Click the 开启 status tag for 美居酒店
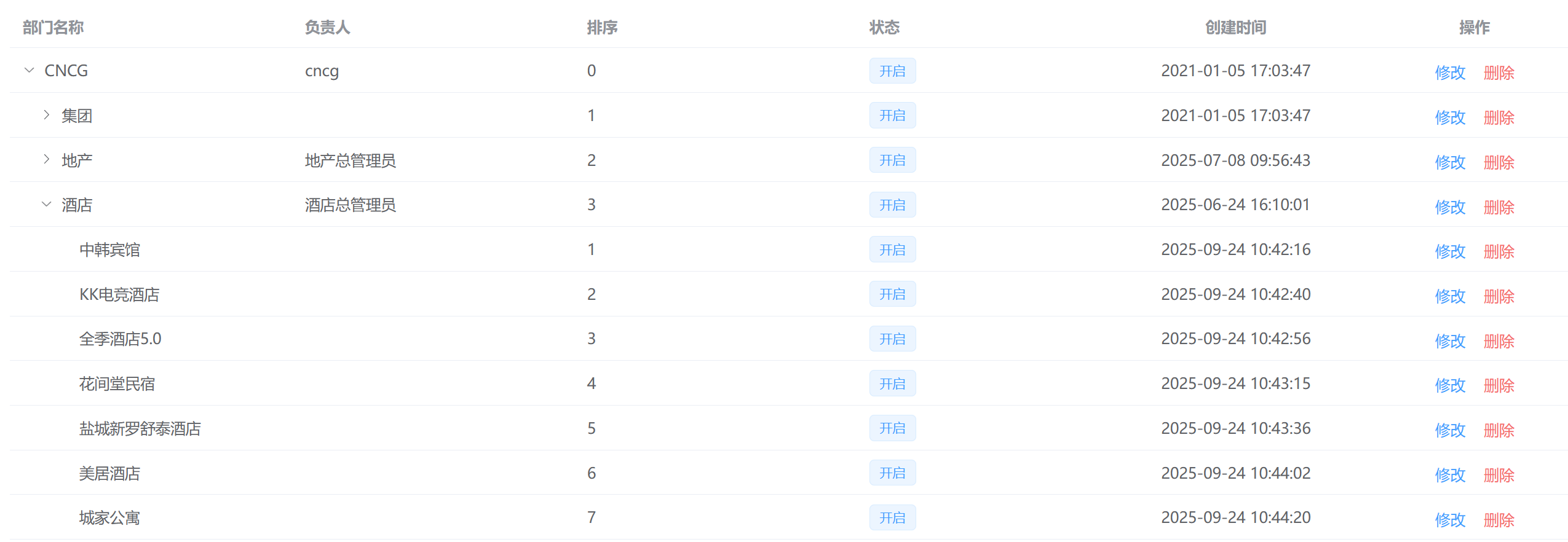The height and width of the screenshot is (542, 1568). click(x=892, y=473)
